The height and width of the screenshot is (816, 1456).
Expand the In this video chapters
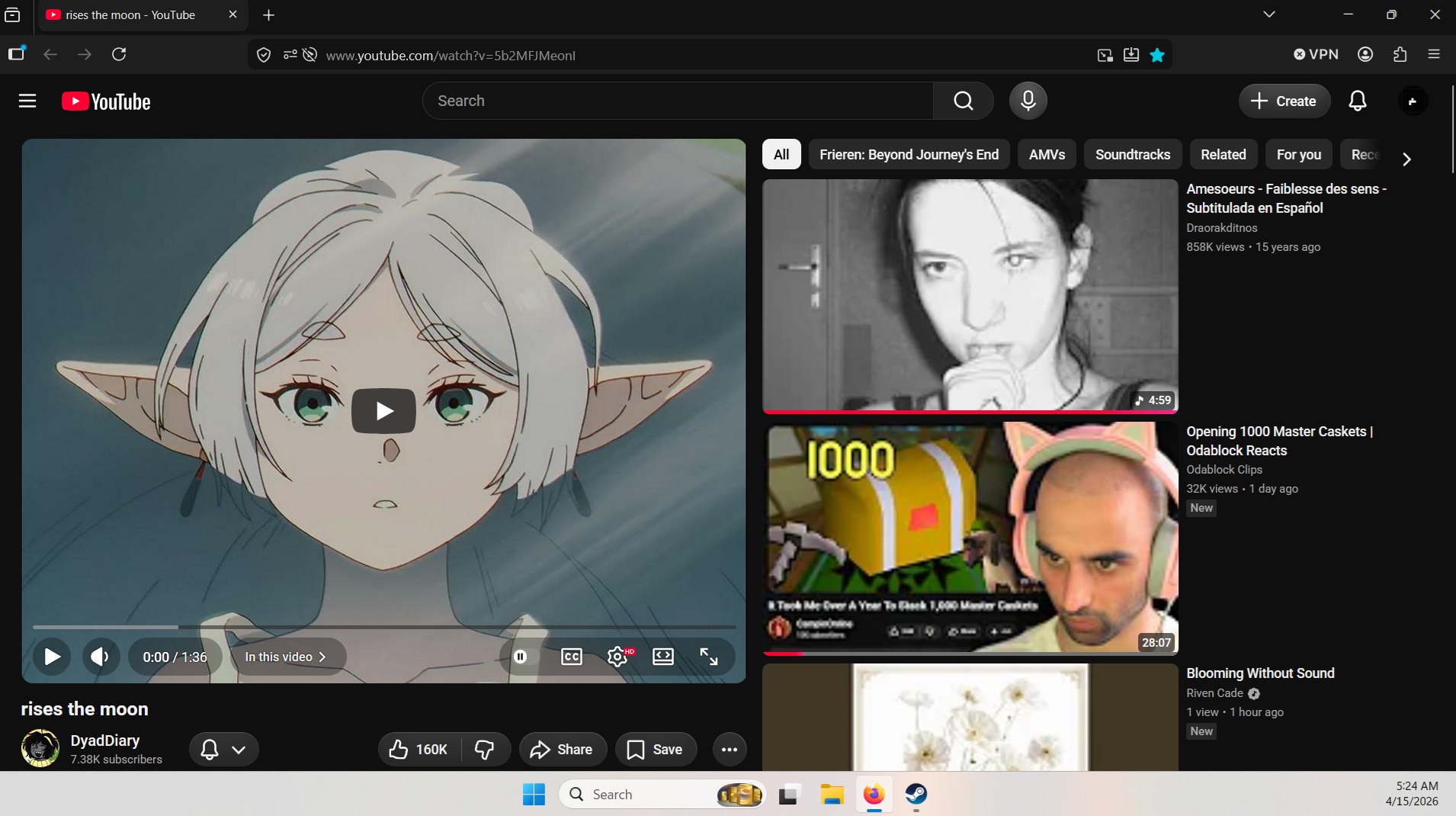(286, 657)
